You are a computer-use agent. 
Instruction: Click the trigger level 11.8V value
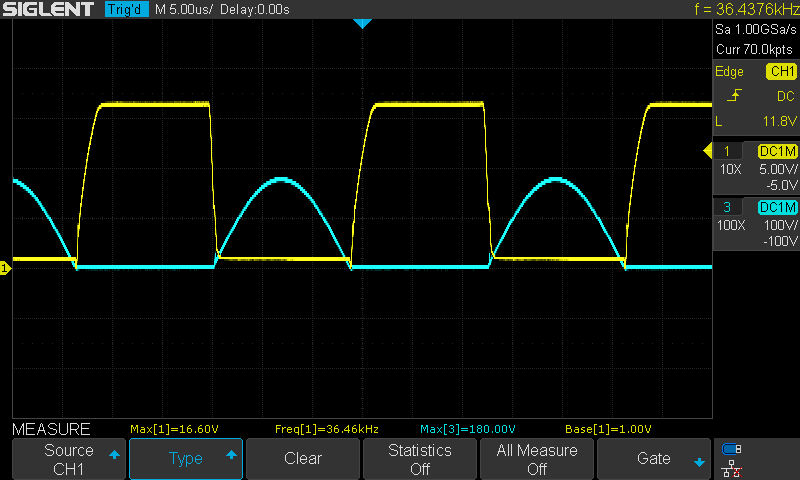pyautogui.click(x=780, y=121)
